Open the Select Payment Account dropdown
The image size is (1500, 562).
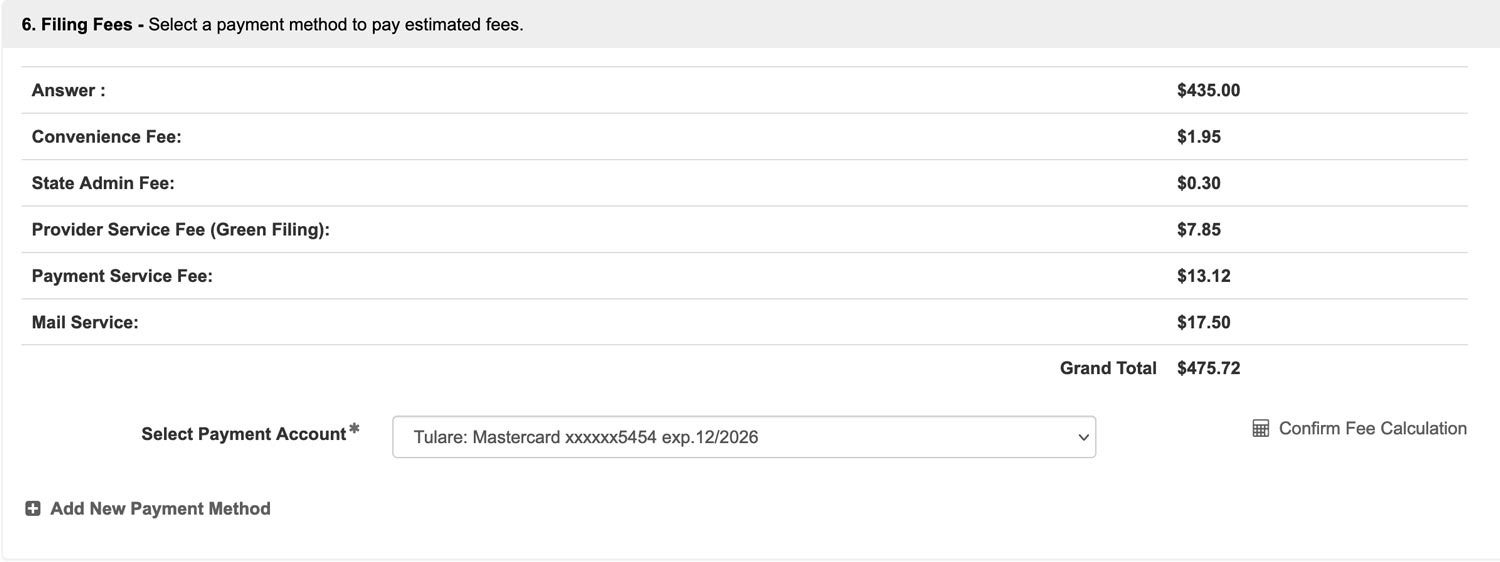pos(744,437)
